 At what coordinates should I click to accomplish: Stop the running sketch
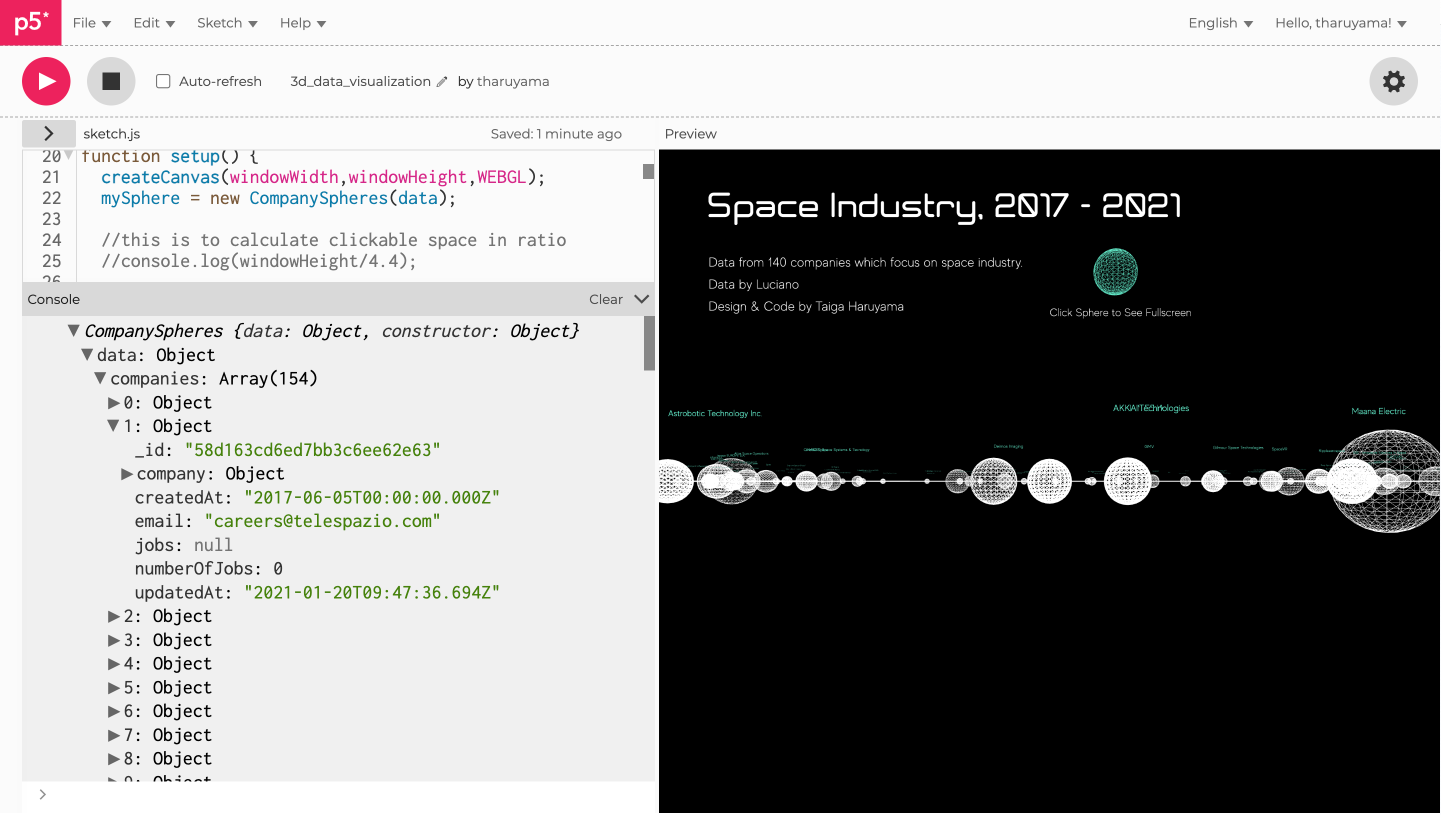111,81
